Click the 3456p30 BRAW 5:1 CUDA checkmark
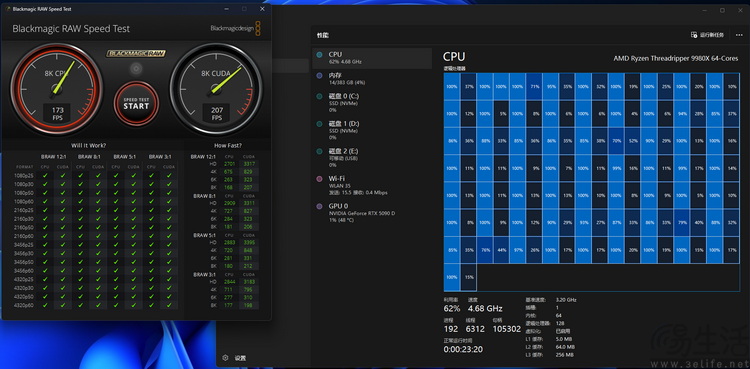This screenshot has height=369, width=750. (133, 253)
